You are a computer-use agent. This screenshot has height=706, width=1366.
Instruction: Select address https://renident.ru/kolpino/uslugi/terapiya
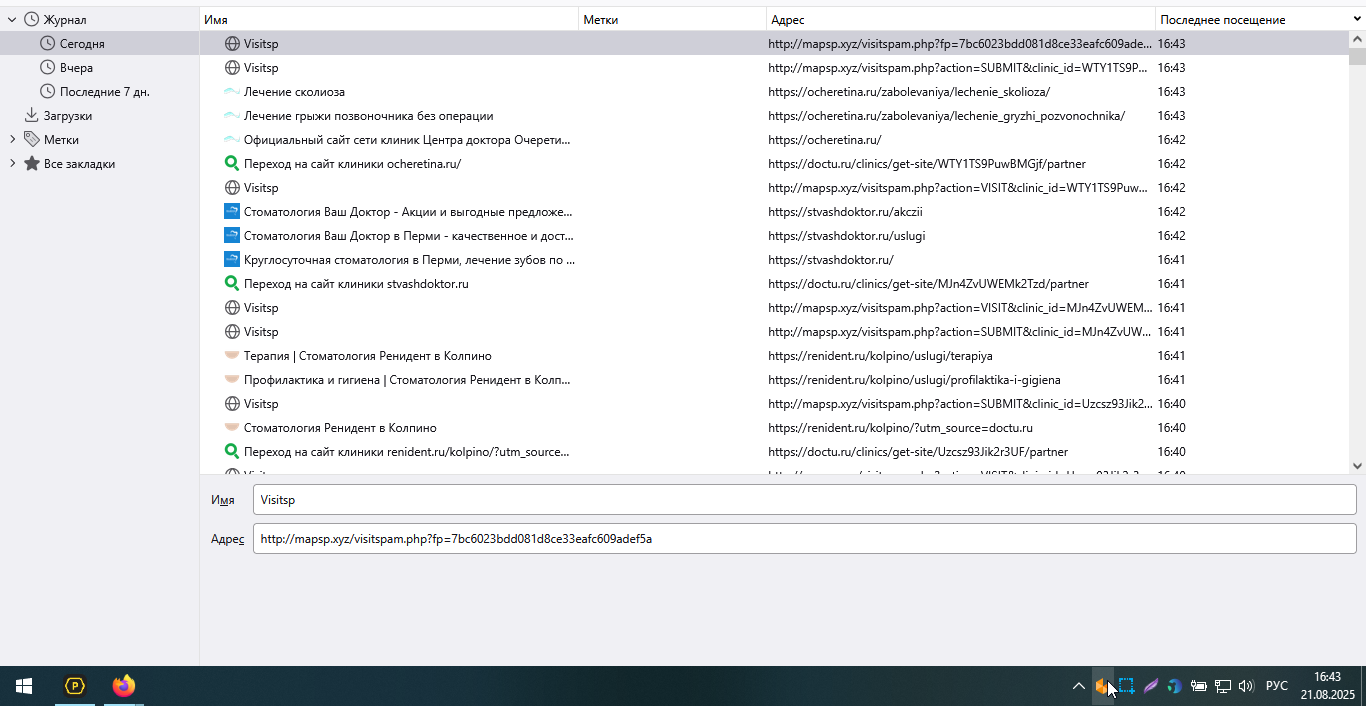click(x=880, y=355)
